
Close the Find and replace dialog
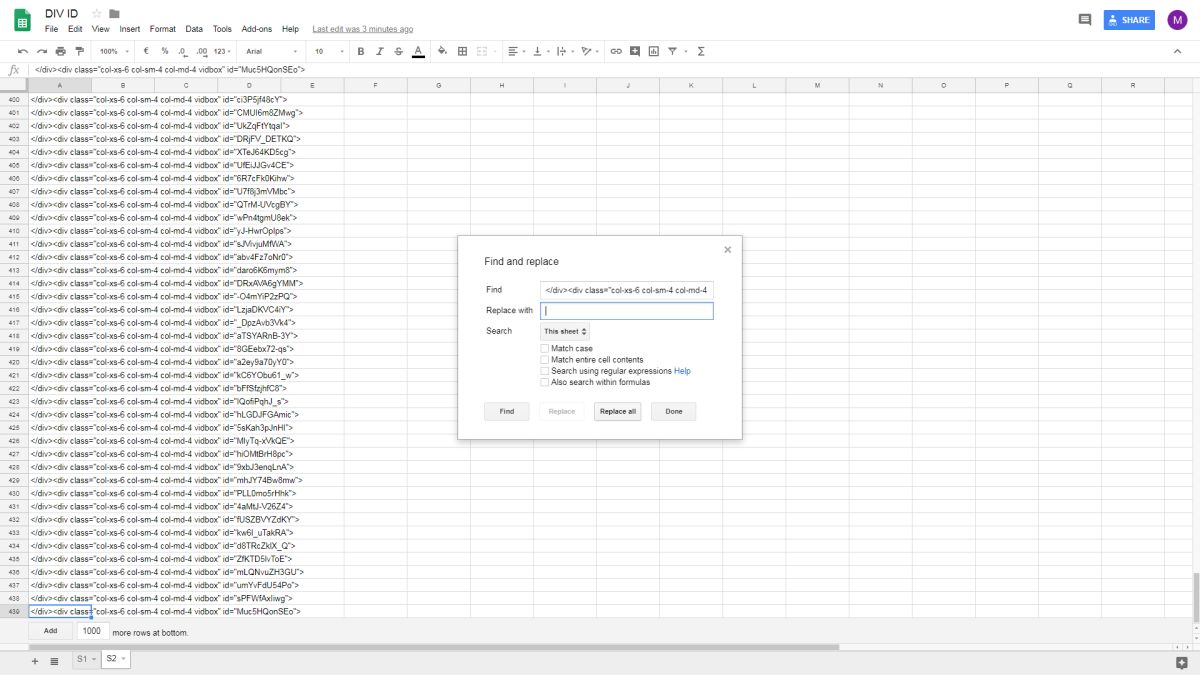(x=727, y=250)
